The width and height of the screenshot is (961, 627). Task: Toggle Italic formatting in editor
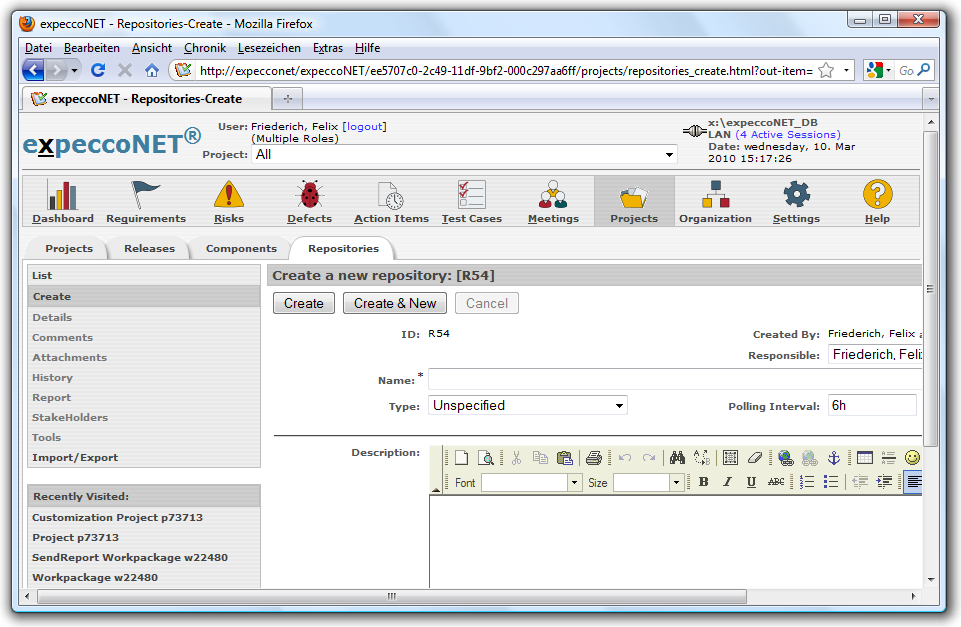(x=727, y=482)
